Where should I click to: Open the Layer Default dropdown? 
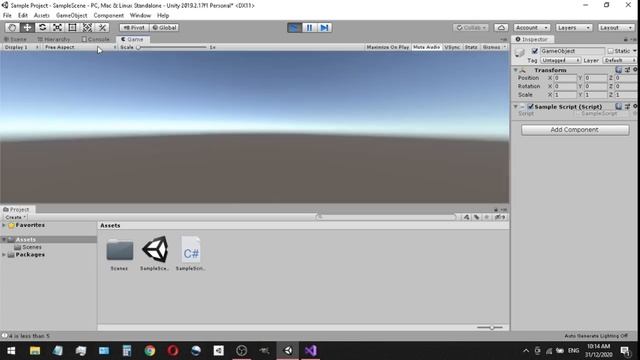click(x=620, y=60)
